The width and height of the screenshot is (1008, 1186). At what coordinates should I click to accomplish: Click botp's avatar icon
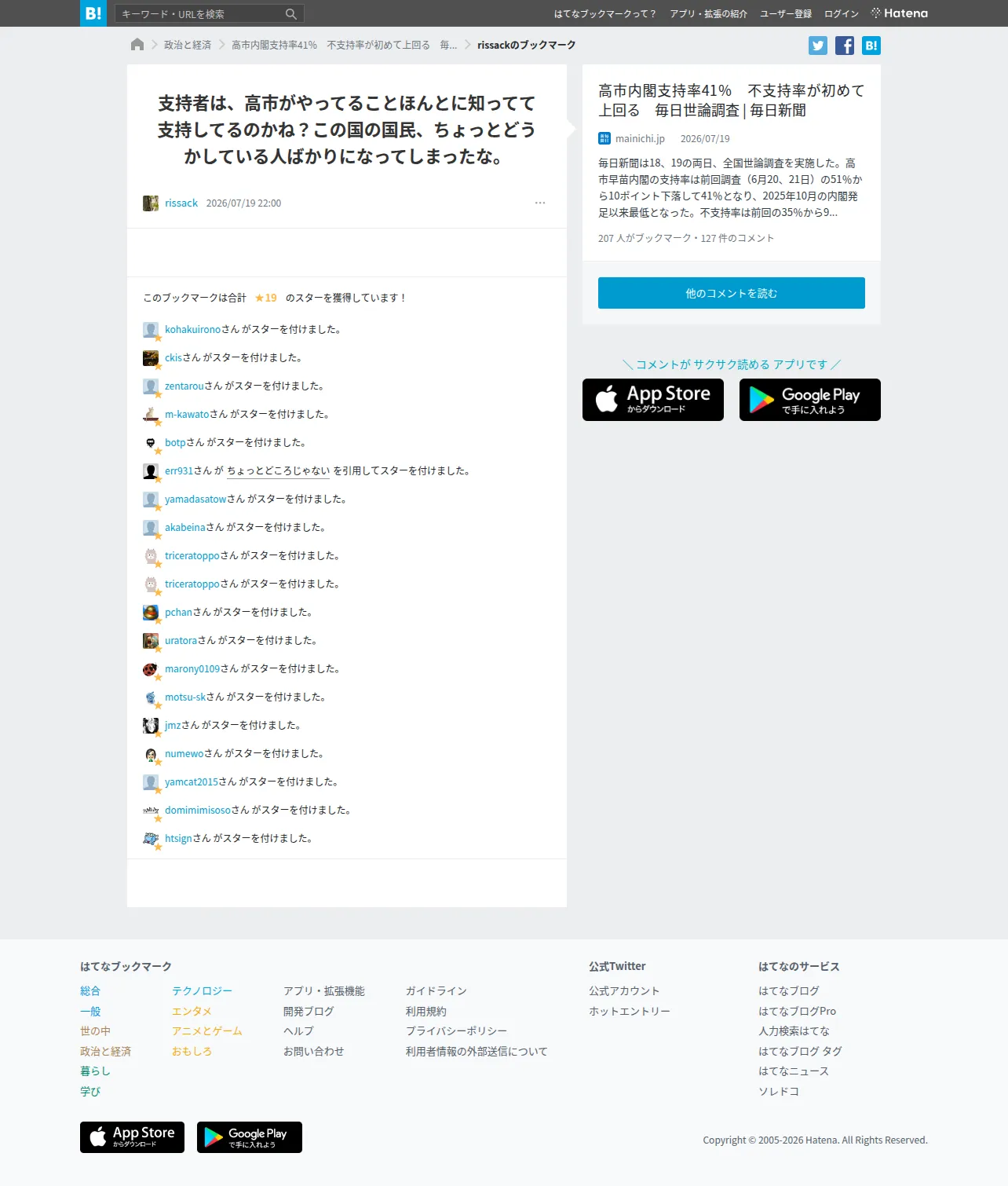coord(151,443)
